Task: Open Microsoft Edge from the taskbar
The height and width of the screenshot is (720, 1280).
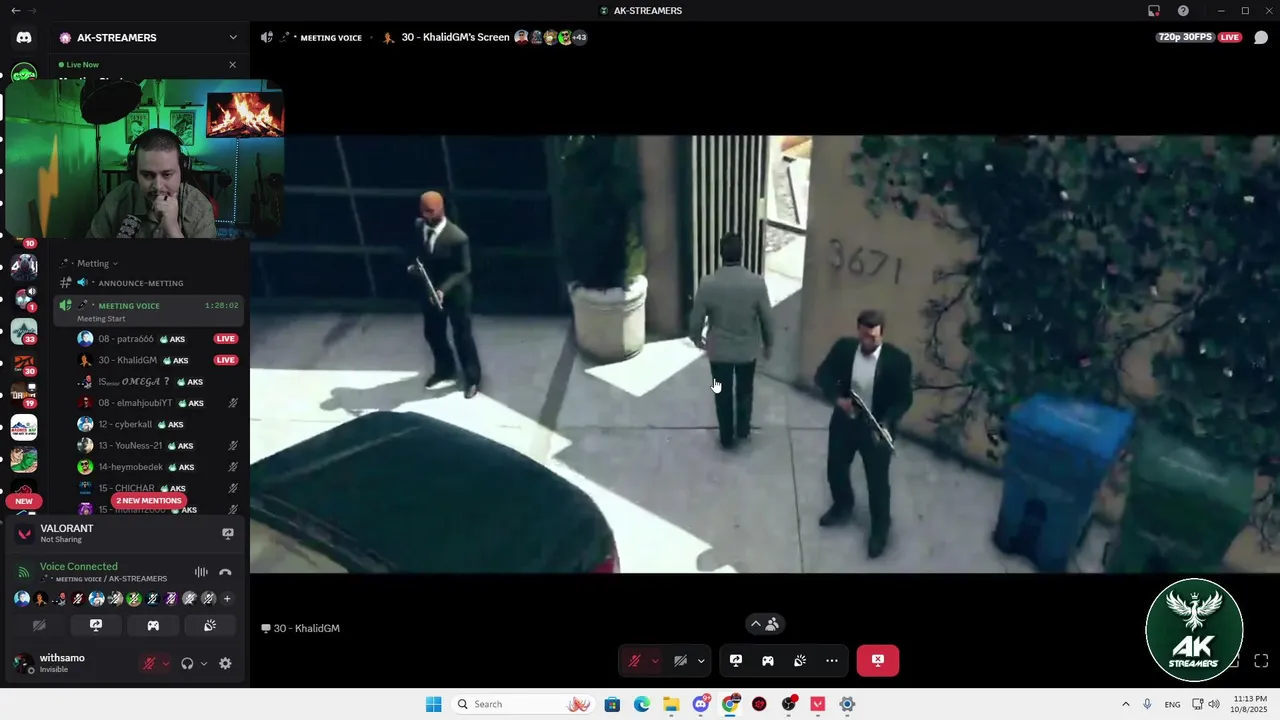Action: point(641,704)
